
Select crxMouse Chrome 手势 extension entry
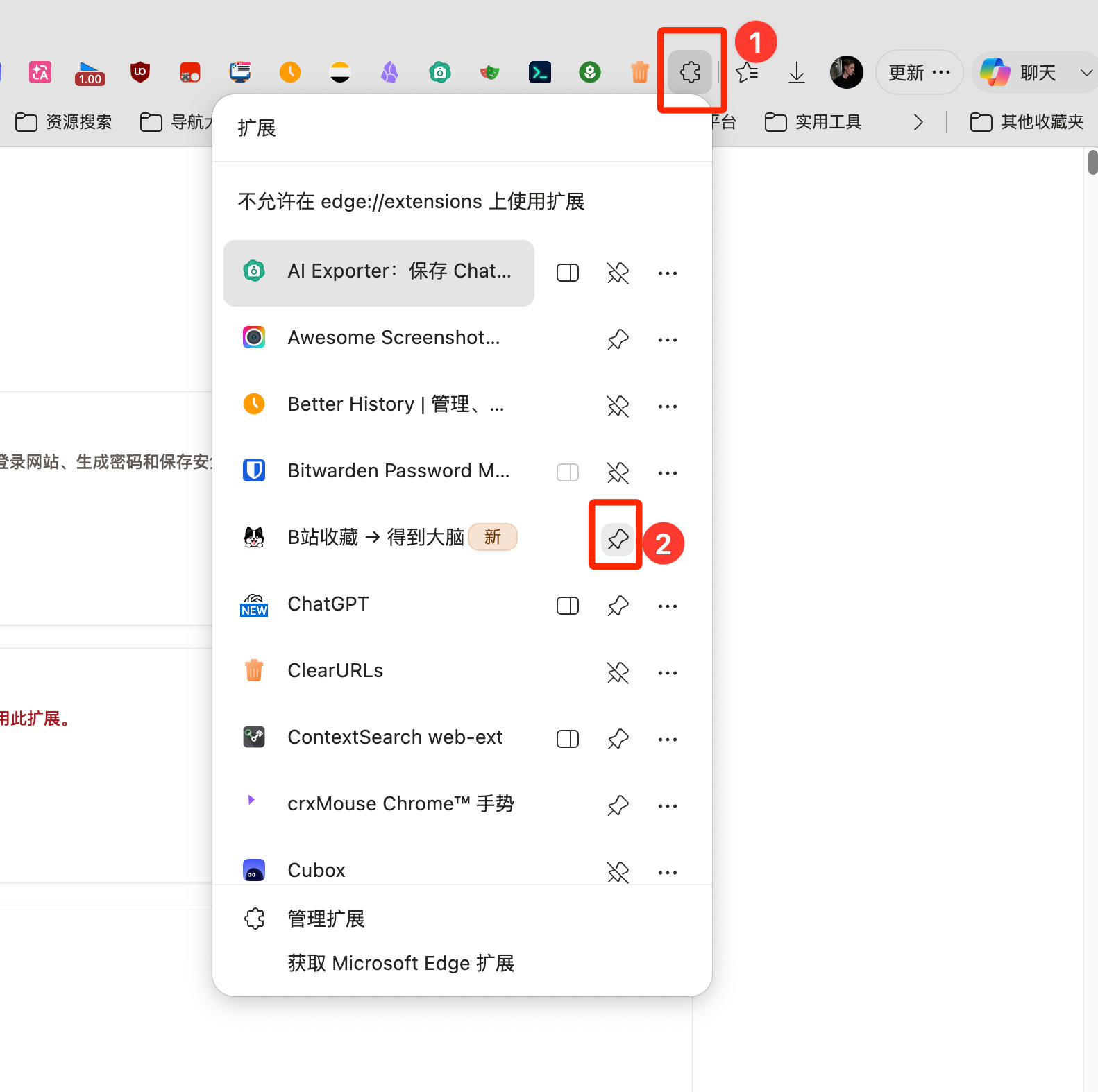point(379,803)
